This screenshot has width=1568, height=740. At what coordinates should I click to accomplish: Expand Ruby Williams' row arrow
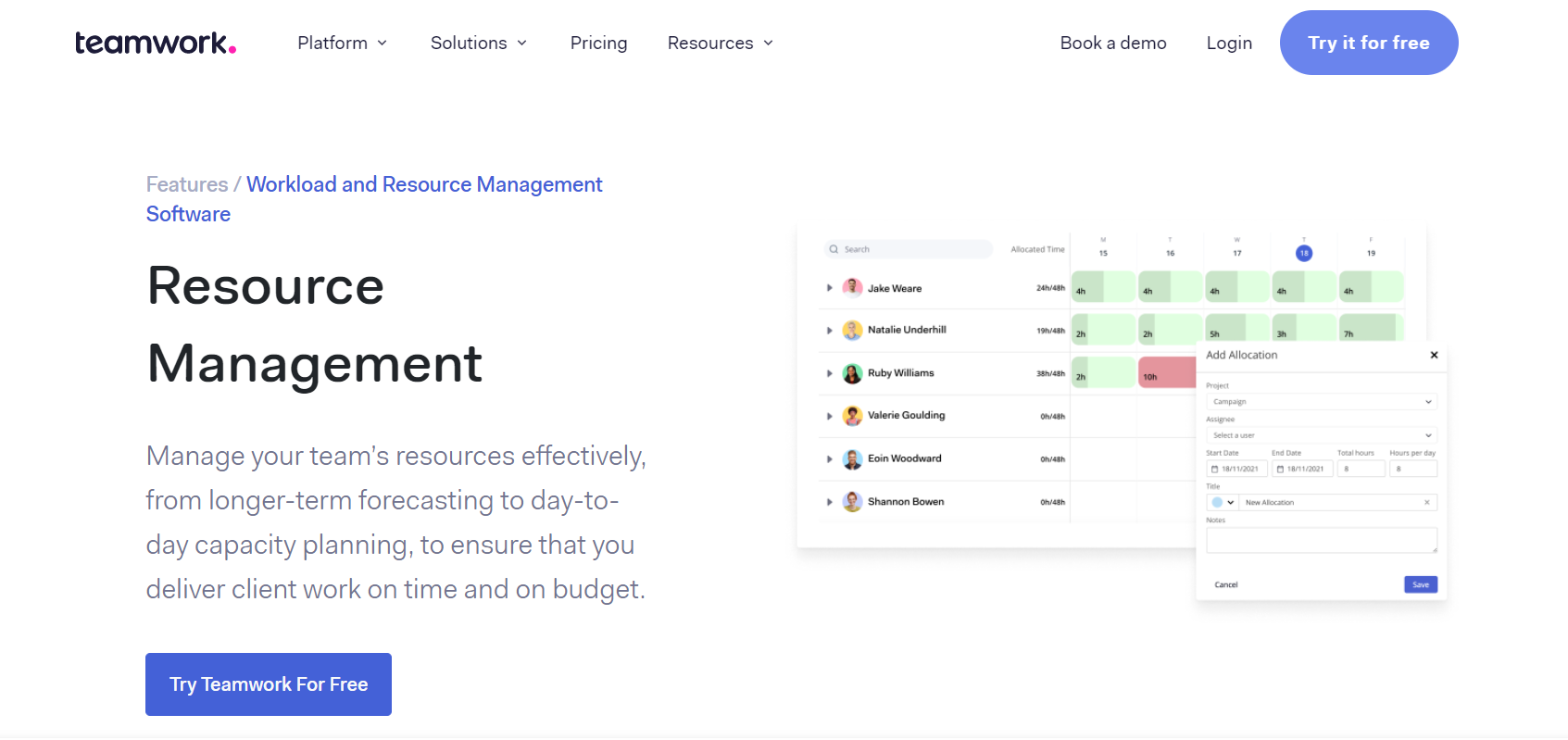830,373
